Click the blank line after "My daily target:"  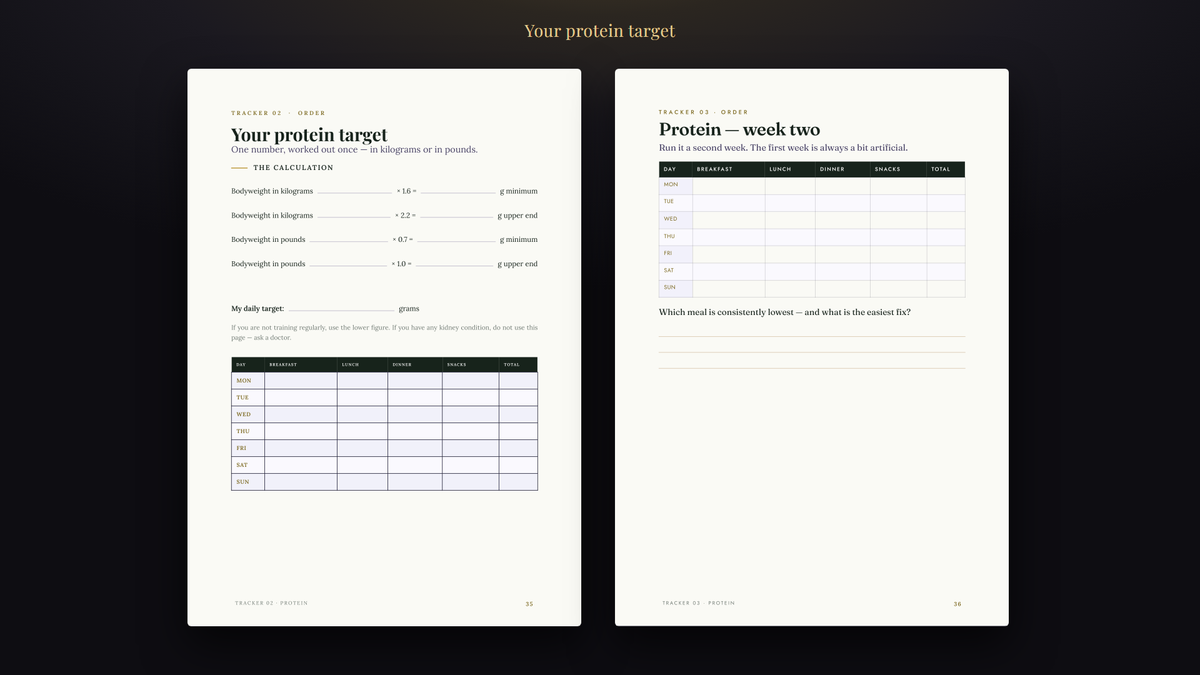point(341,310)
